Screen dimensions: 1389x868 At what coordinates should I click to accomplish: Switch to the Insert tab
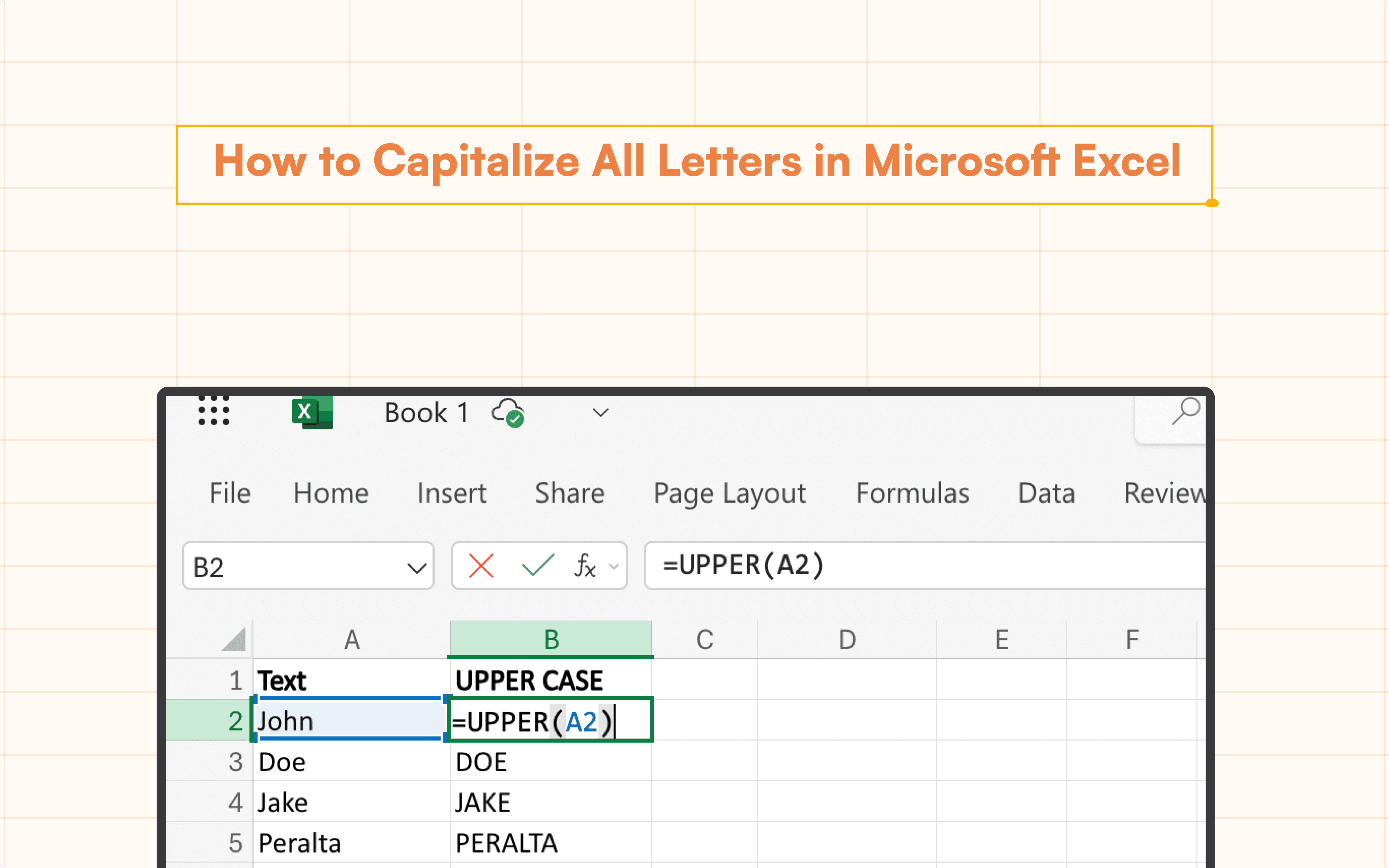point(452,493)
